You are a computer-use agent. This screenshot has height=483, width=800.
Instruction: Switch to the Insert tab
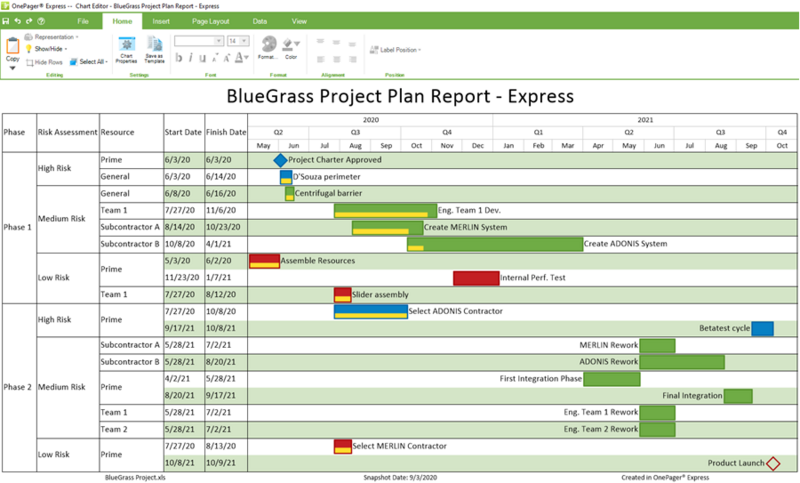(x=161, y=21)
